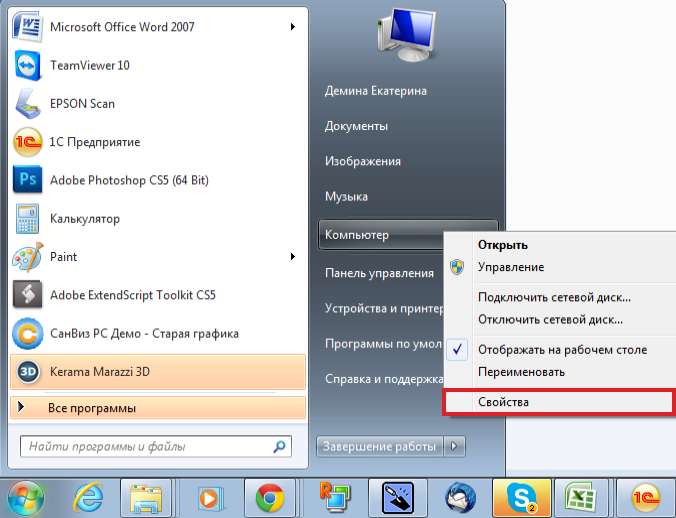Open the Калькулятор icon
Screen dimensions: 676x518
28,218
